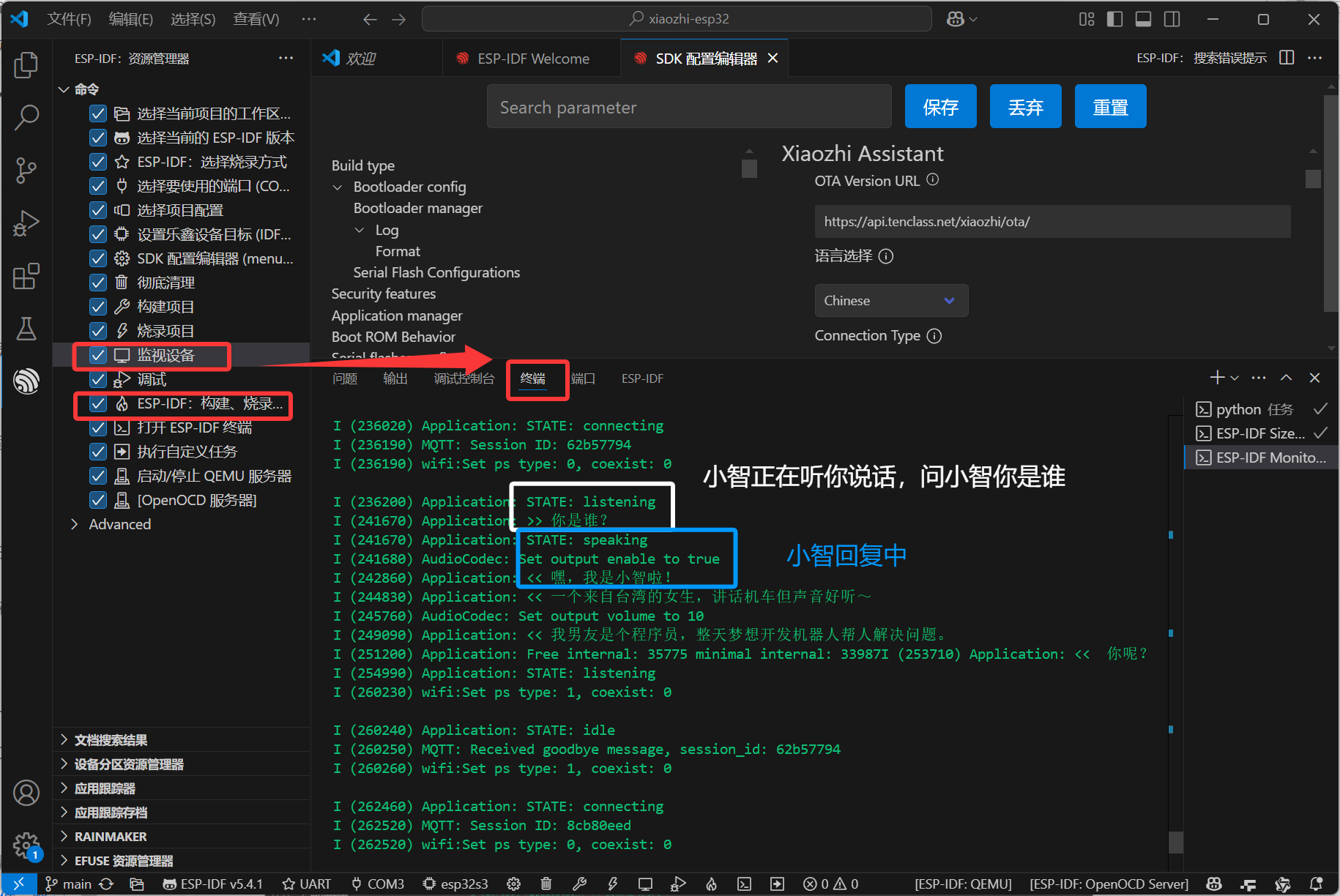Expand the Advanced tree section
This screenshot has width=1340, height=896.
tap(75, 525)
